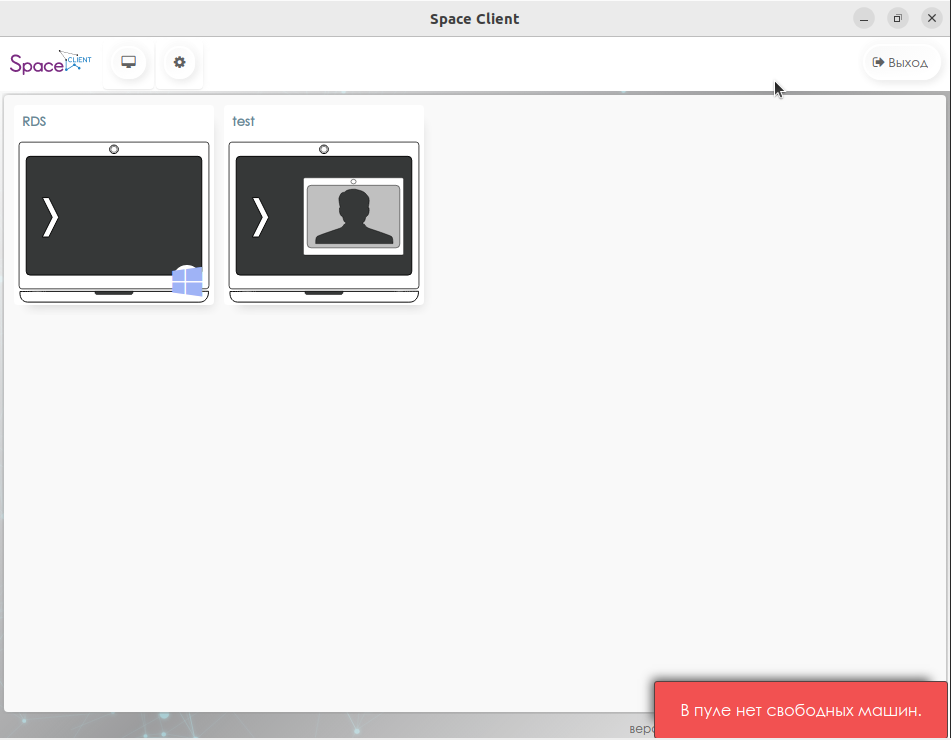
Task: Click the white chevron on RDS laptop
Action: pos(50,217)
